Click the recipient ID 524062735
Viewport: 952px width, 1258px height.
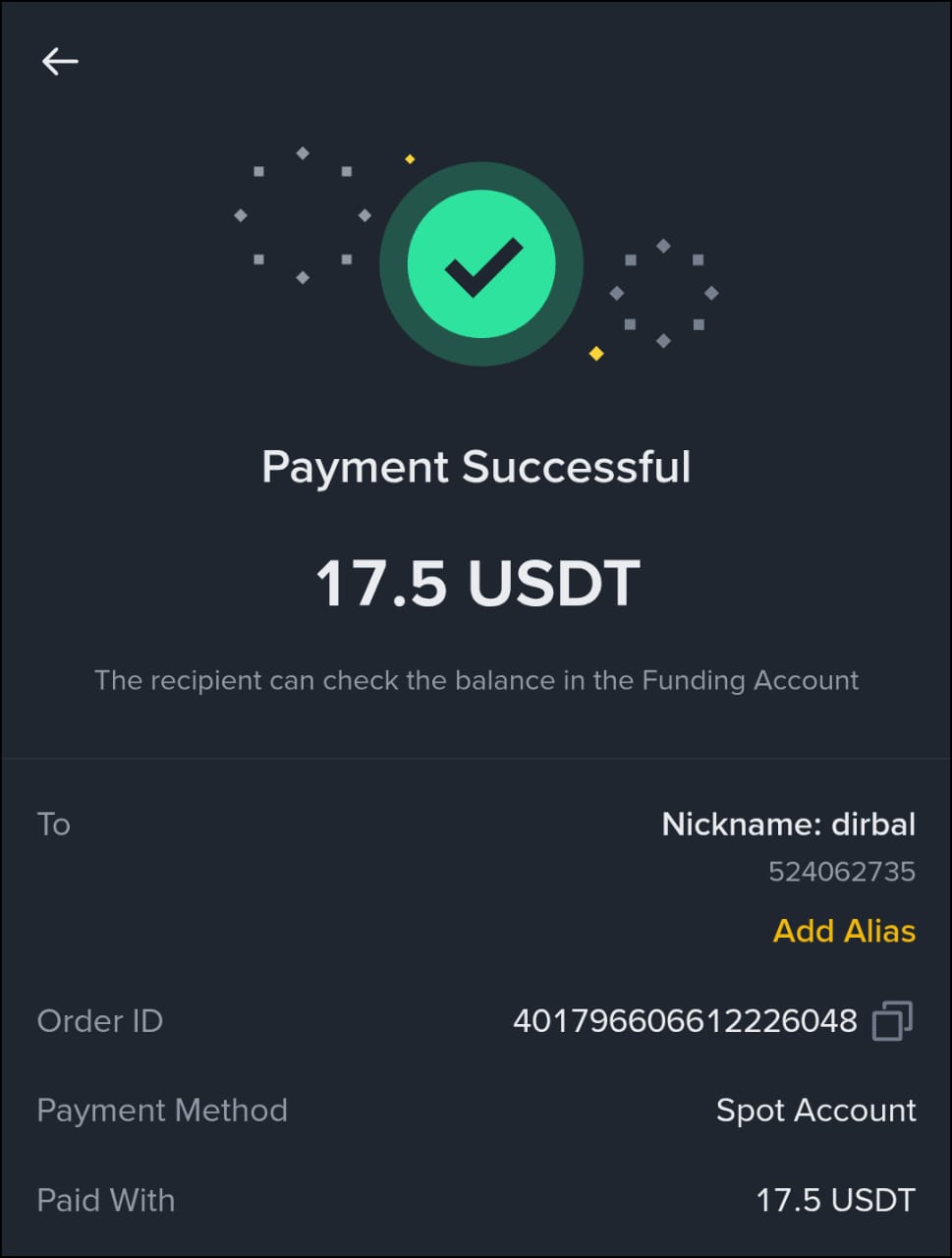[x=841, y=872]
